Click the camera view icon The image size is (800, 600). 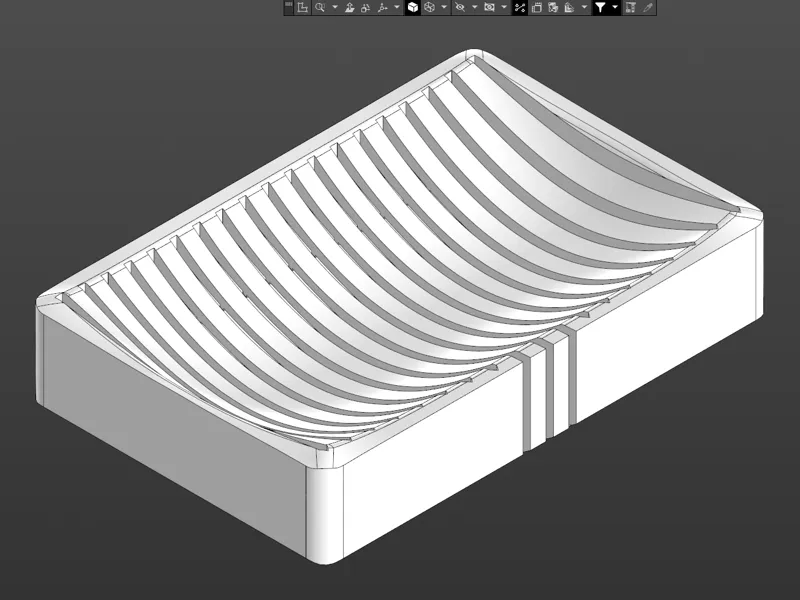click(x=489, y=7)
